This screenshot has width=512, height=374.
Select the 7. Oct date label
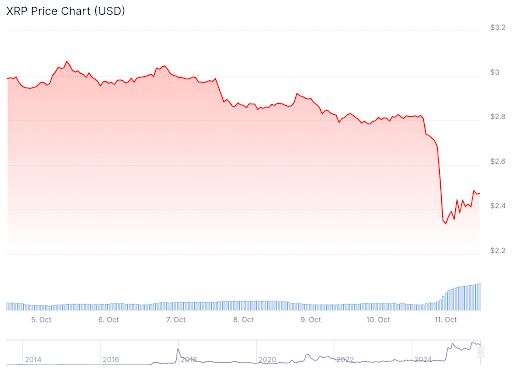[176, 320]
